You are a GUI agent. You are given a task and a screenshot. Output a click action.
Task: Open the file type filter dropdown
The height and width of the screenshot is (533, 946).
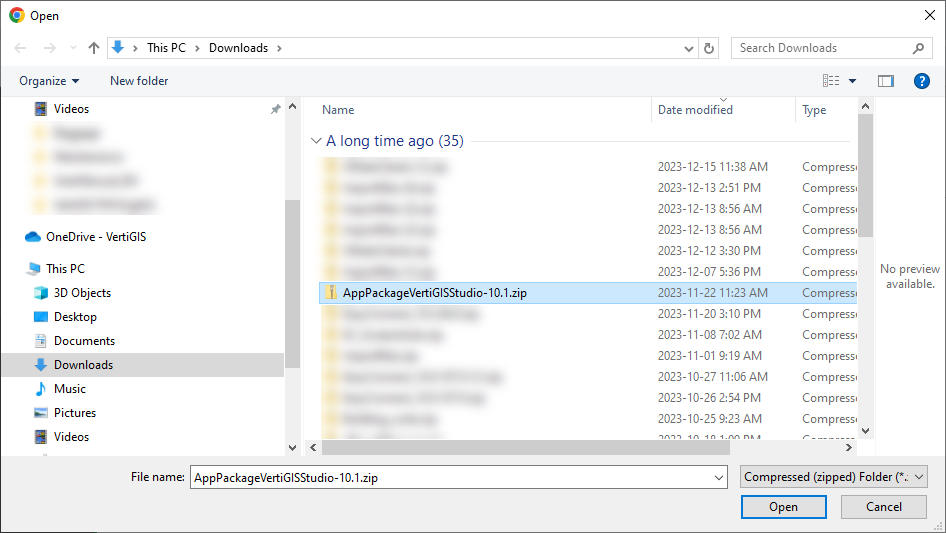[835, 478]
